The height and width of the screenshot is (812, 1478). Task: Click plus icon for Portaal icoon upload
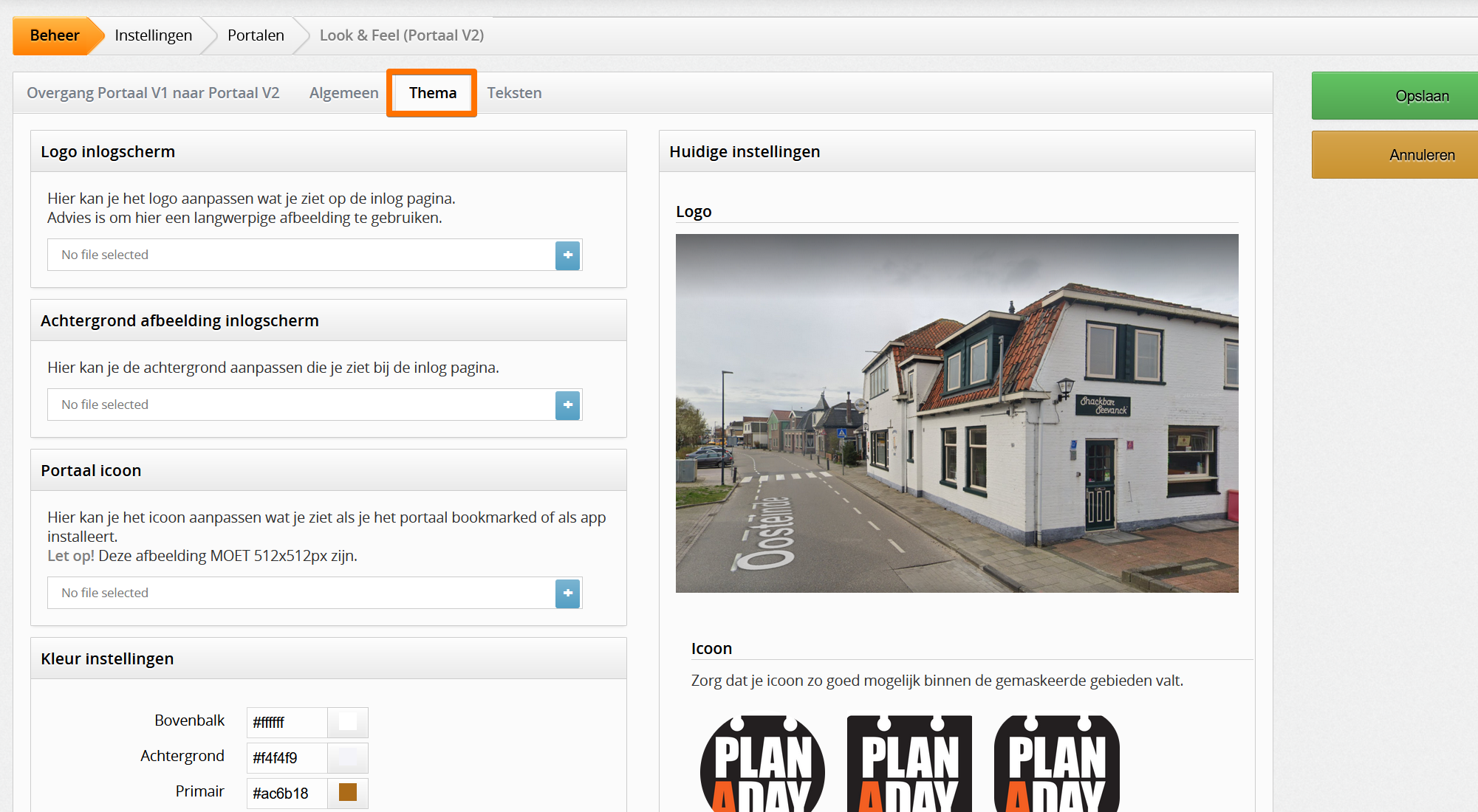567,593
